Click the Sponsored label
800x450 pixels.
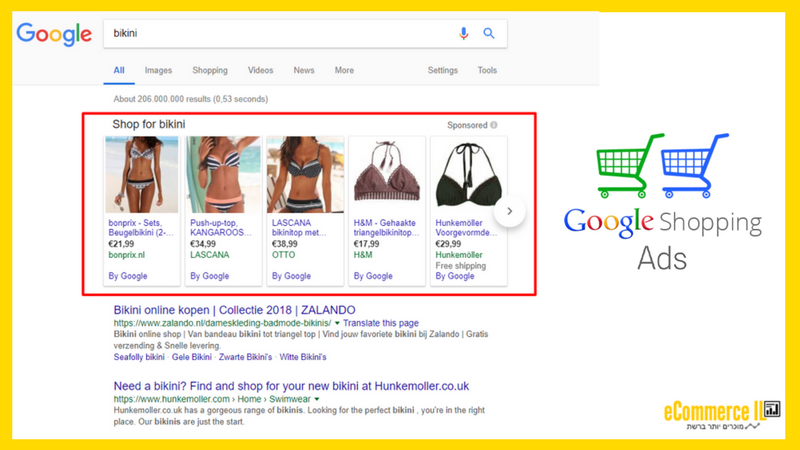[467, 125]
